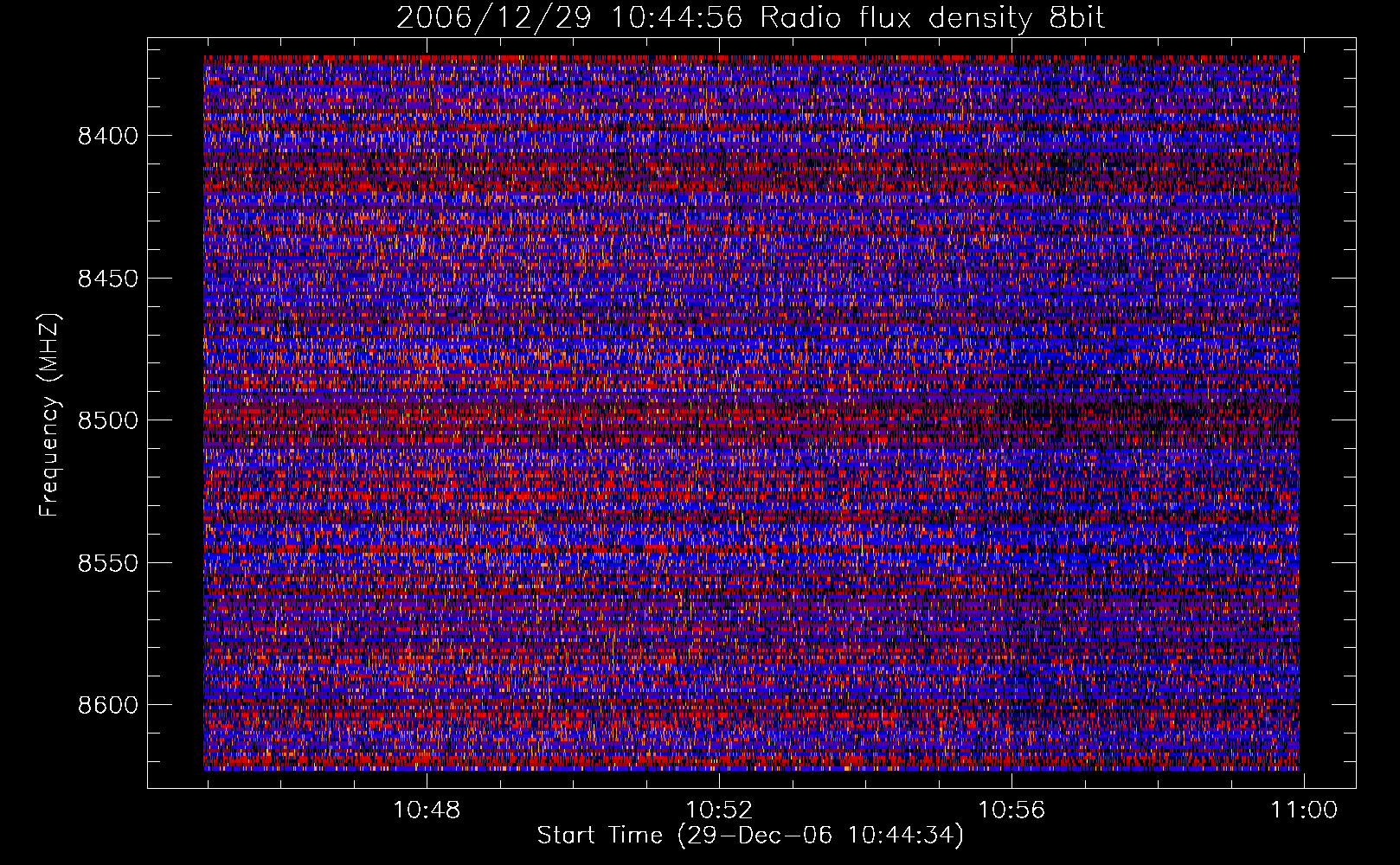Click the 10:48 time tick label
The width and height of the screenshot is (1400, 865).
[x=427, y=811]
